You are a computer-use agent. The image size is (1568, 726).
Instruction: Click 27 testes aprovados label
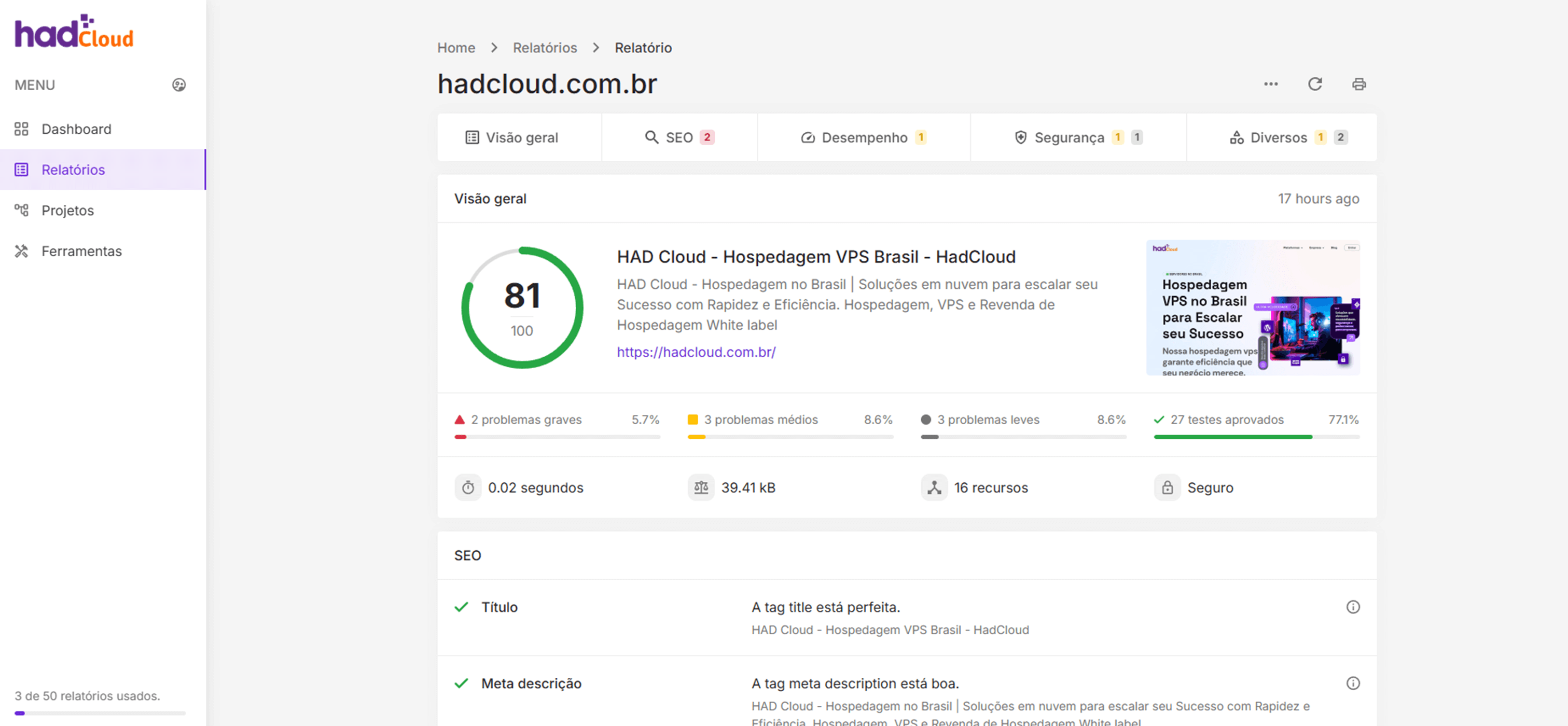pyautogui.click(x=1227, y=420)
